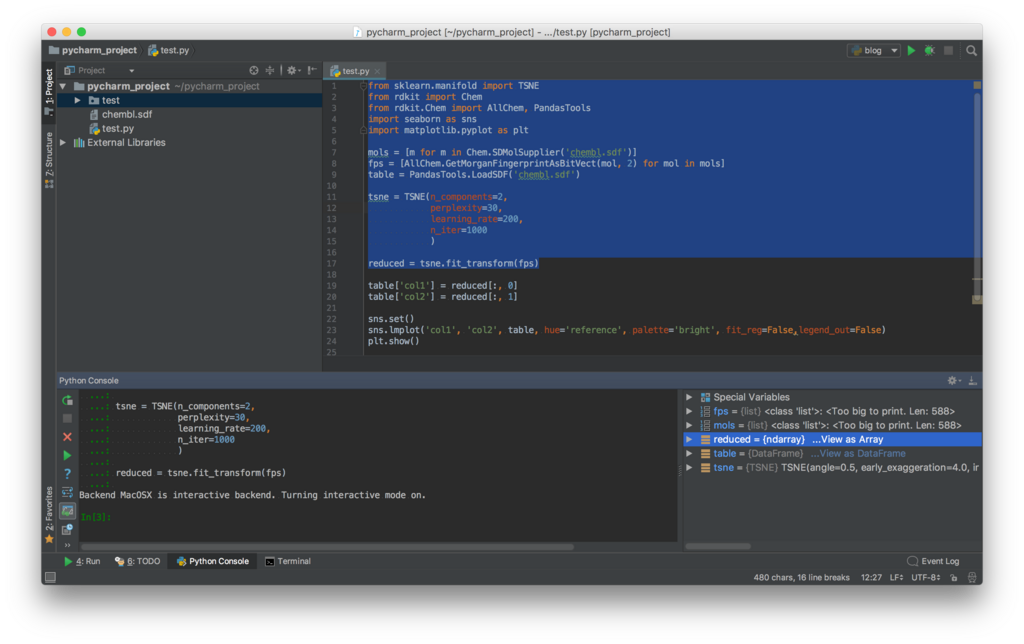Open Search Everywhere magnifier icon
Viewport: 1024px width, 644px height.
pos(971,50)
